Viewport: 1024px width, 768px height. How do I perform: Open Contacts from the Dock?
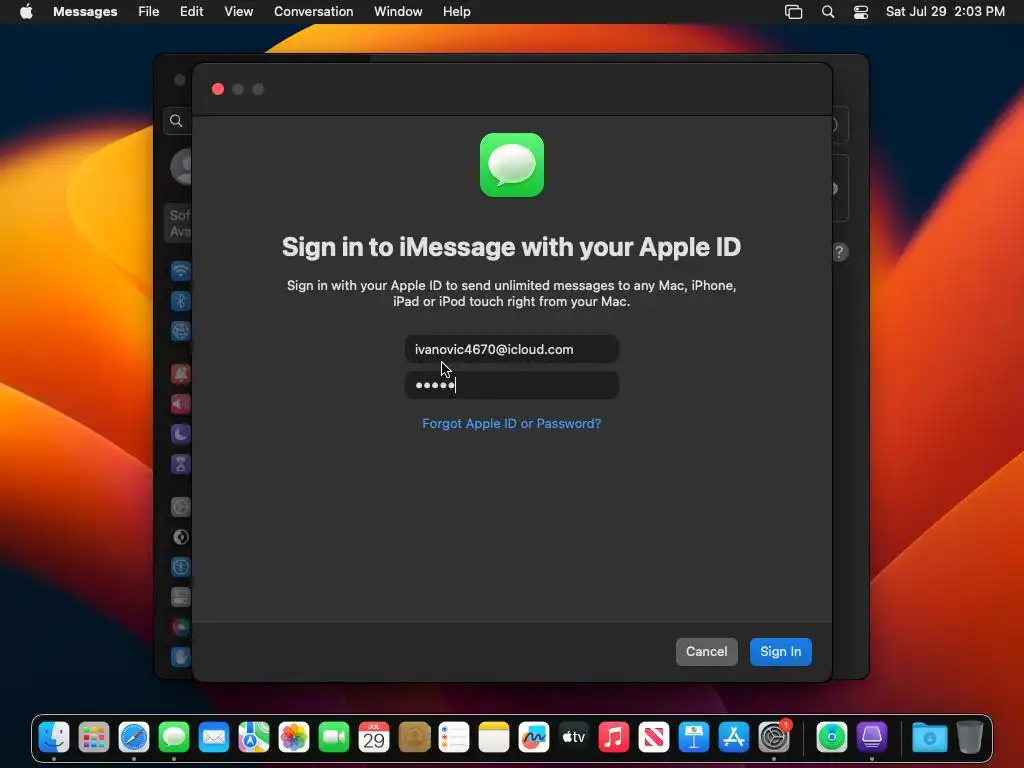[414, 738]
